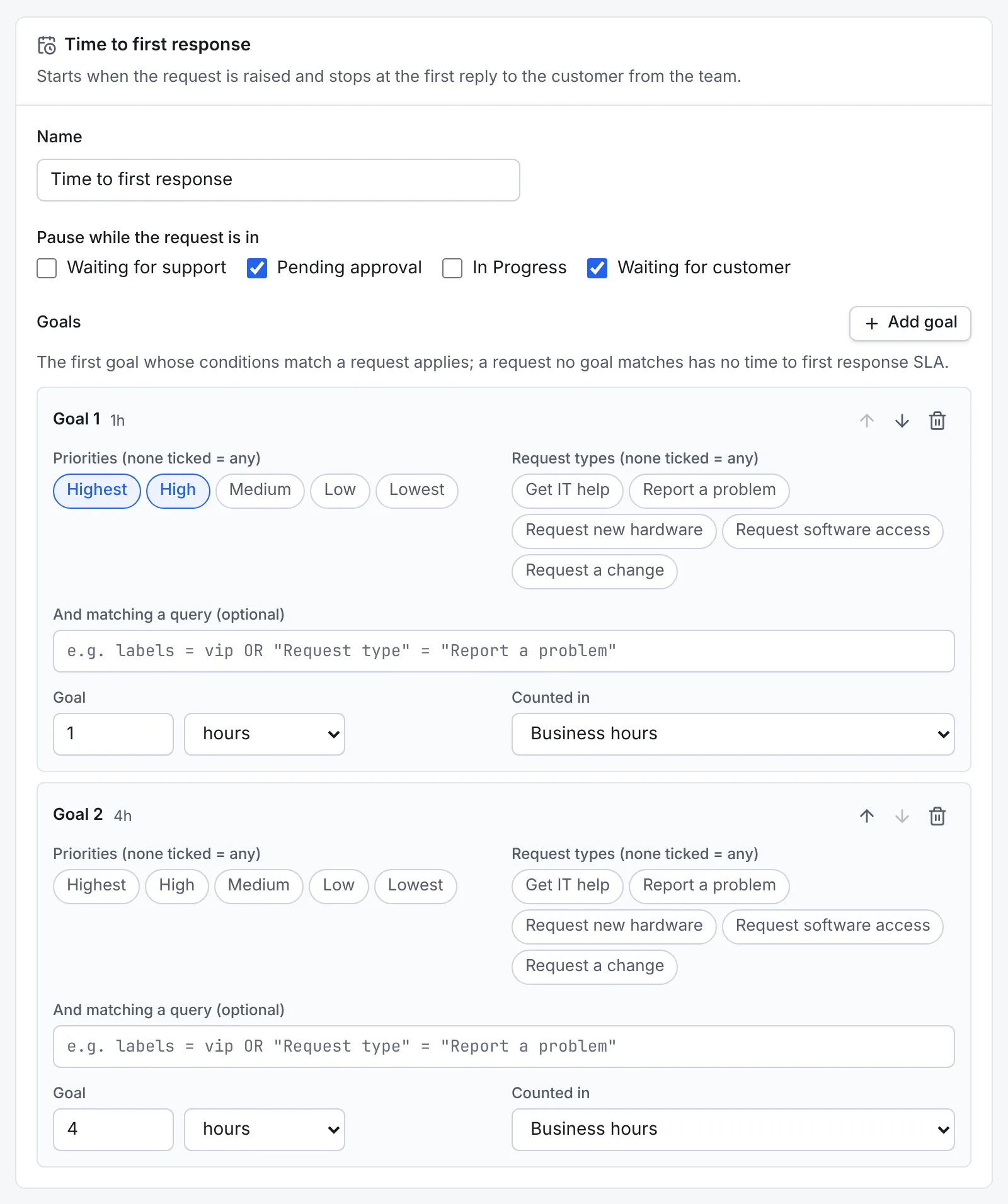The width and height of the screenshot is (1008, 1204).
Task: Untick the Waiting for customer checkbox
Action: point(597,268)
